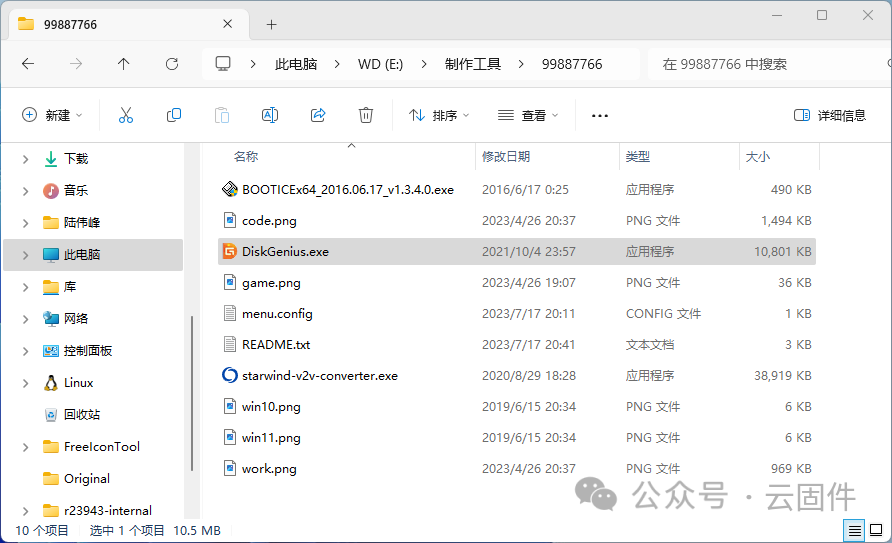Click the README.txt file icon
Image resolution: width=892 pixels, height=543 pixels.
point(230,345)
